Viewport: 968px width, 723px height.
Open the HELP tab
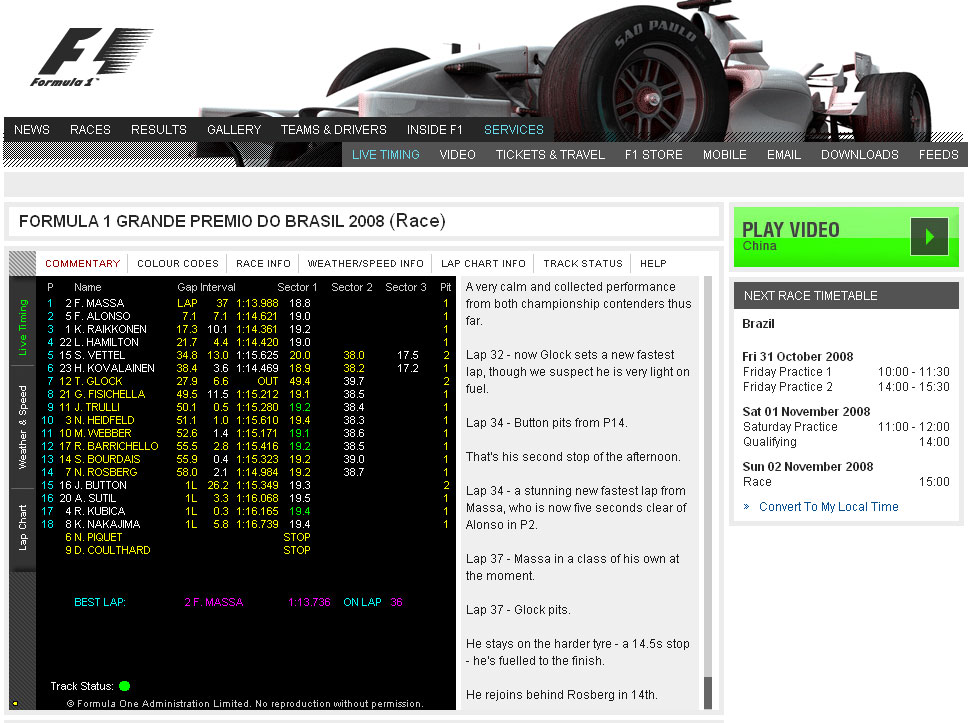tap(653, 264)
